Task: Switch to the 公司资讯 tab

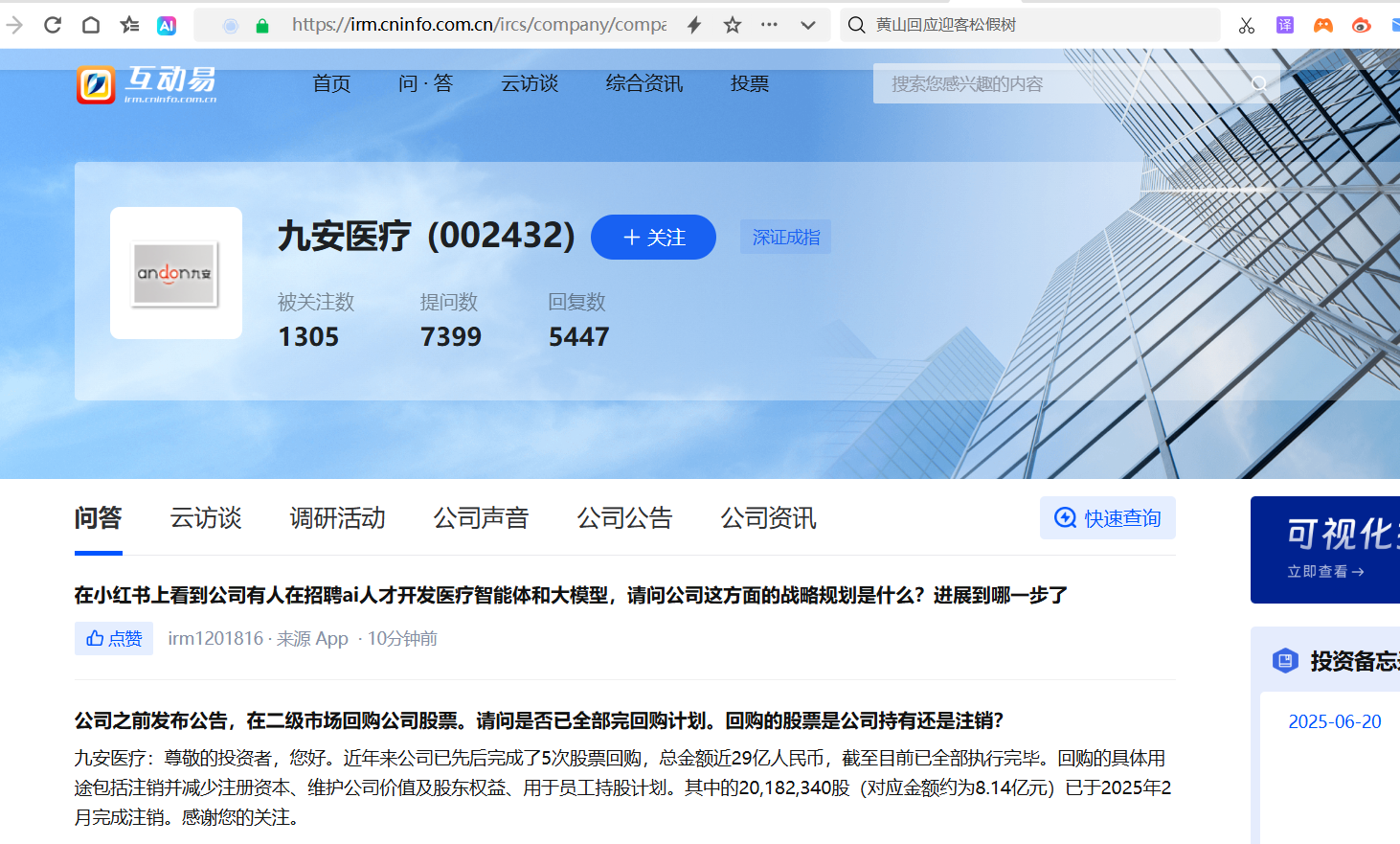Action: pyautogui.click(x=769, y=518)
